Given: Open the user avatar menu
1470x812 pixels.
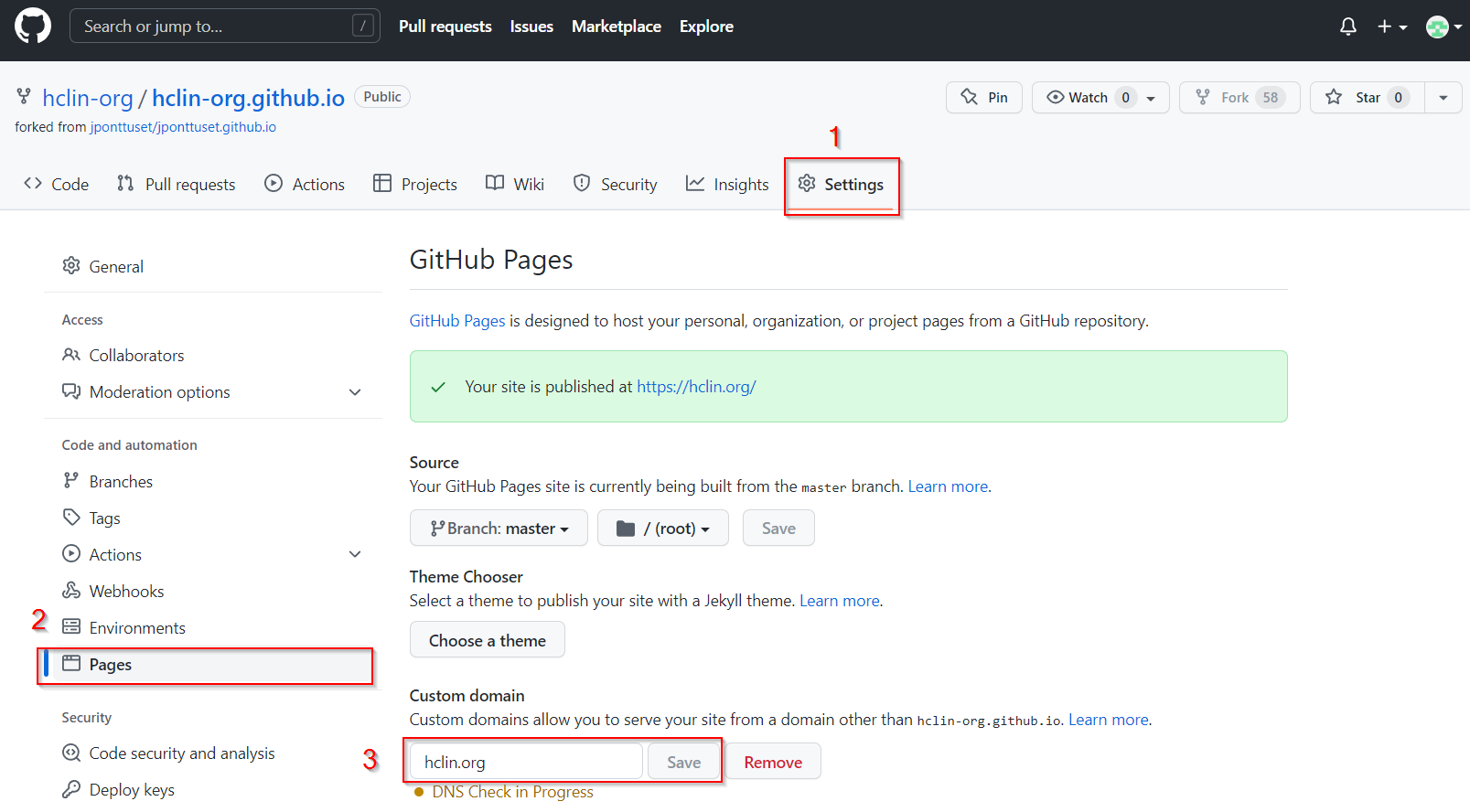Looking at the screenshot, I should click(1443, 27).
